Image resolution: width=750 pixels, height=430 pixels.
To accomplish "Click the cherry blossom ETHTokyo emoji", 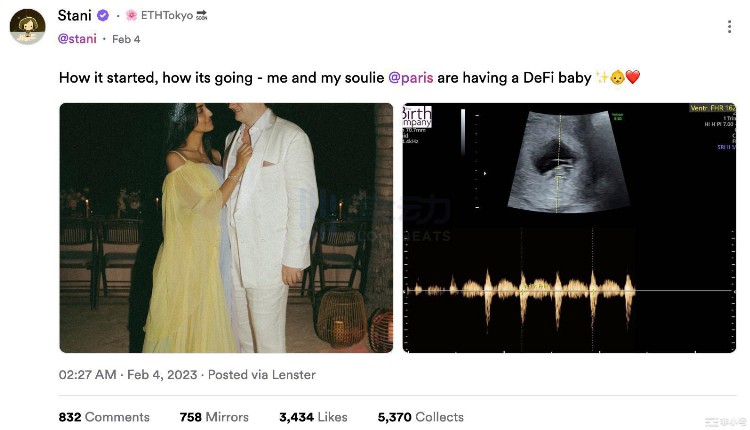I will [x=131, y=16].
